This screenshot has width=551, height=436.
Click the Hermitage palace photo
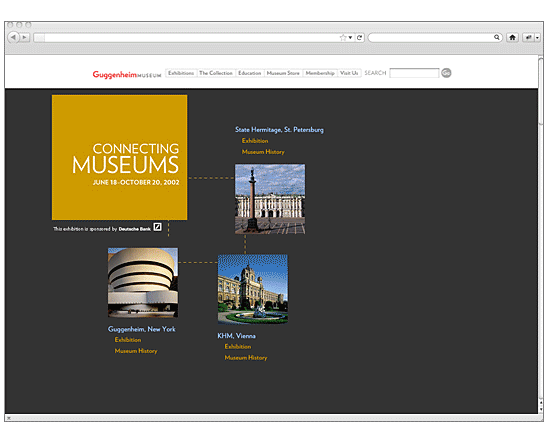click(x=270, y=199)
